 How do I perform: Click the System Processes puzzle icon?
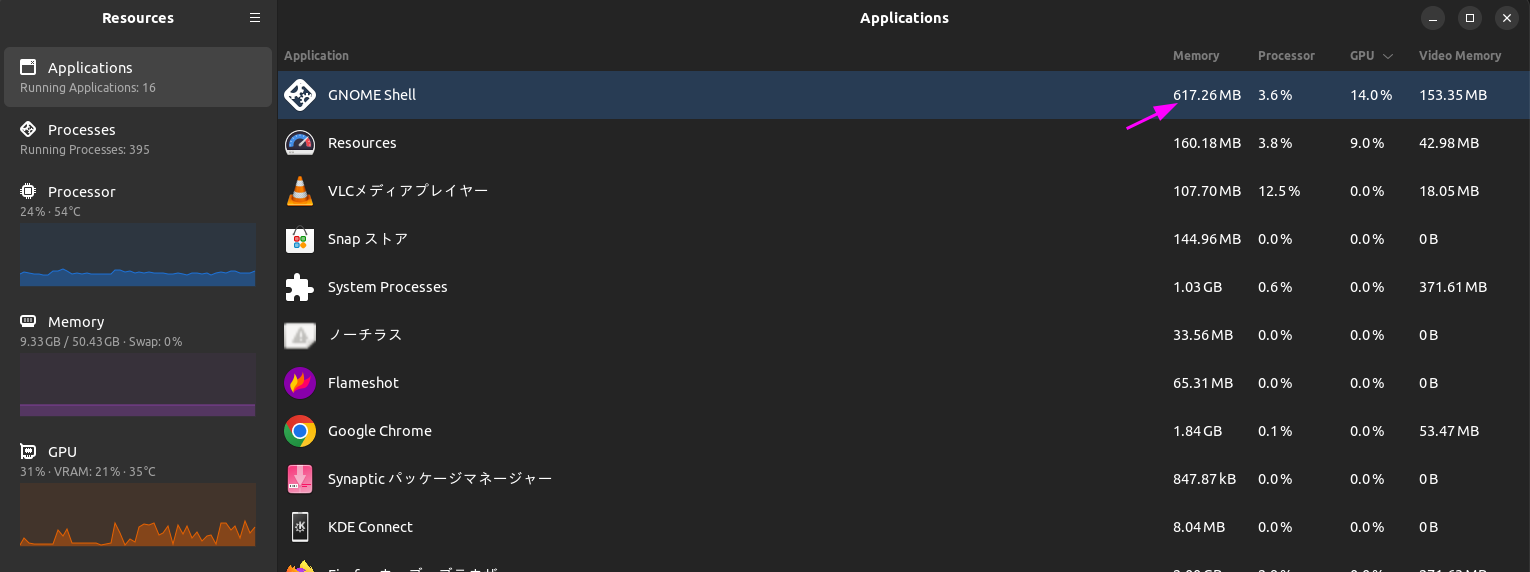300,287
